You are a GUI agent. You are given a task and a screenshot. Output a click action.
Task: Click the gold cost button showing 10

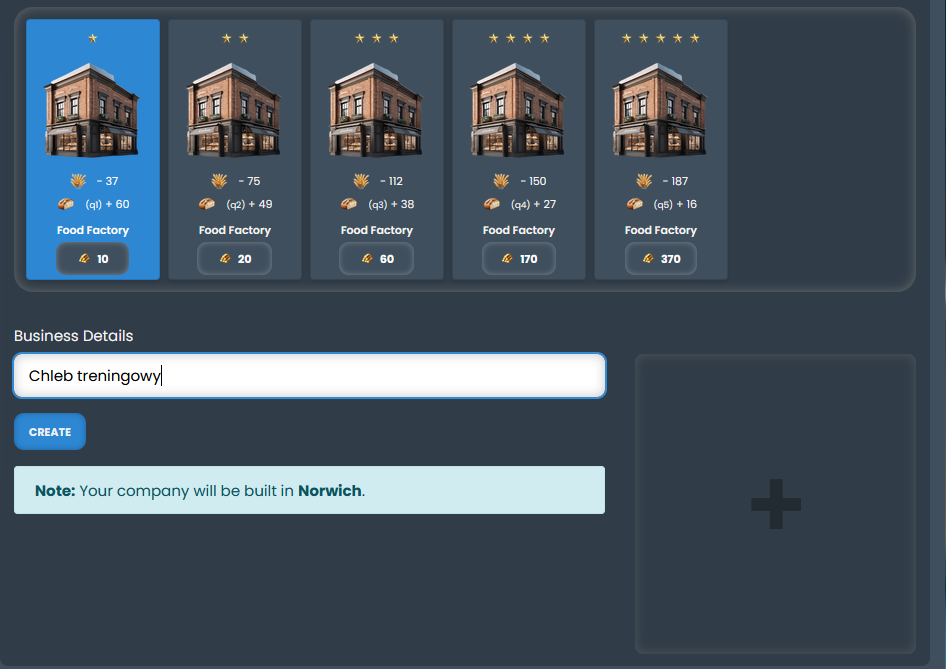[x=92, y=259]
